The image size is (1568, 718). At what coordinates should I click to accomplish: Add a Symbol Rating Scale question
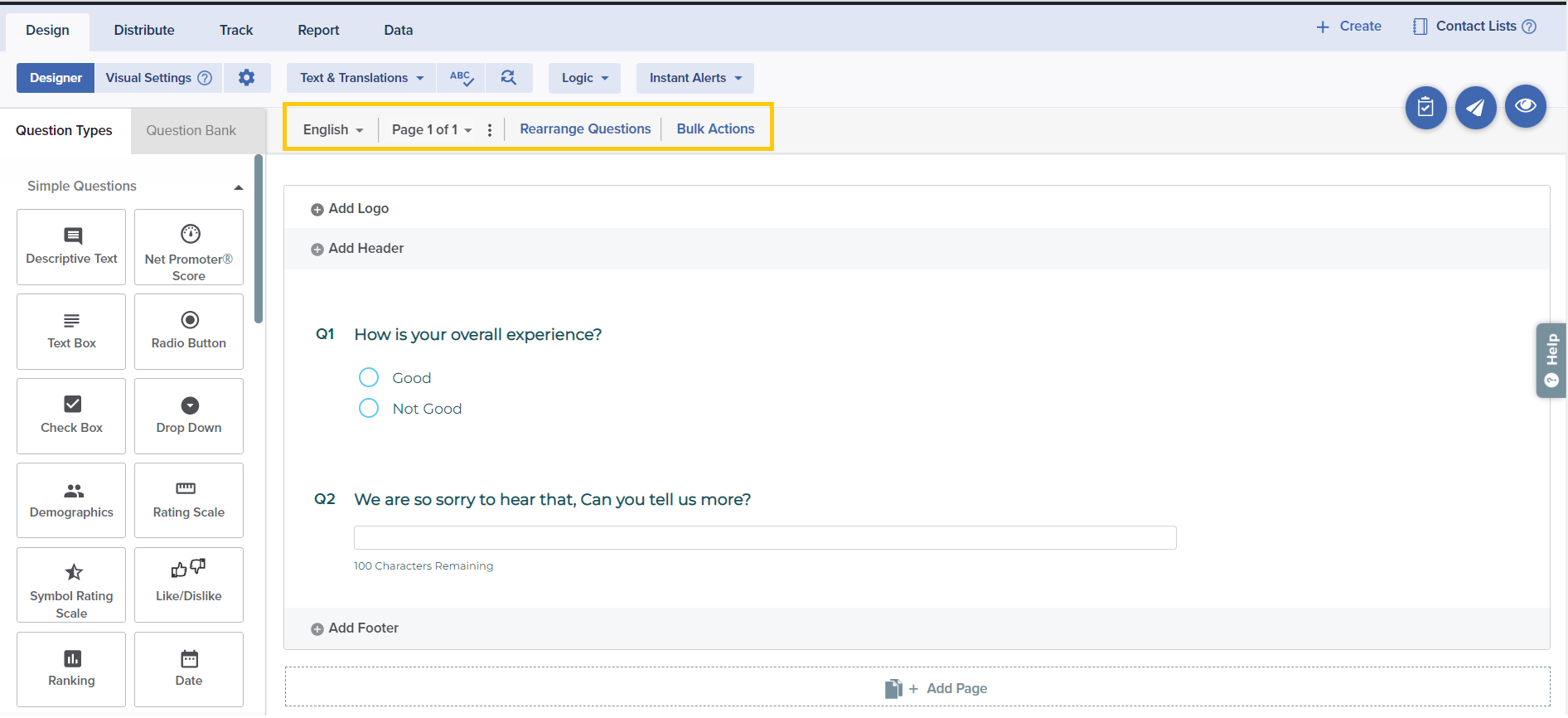[x=71, y=585]
